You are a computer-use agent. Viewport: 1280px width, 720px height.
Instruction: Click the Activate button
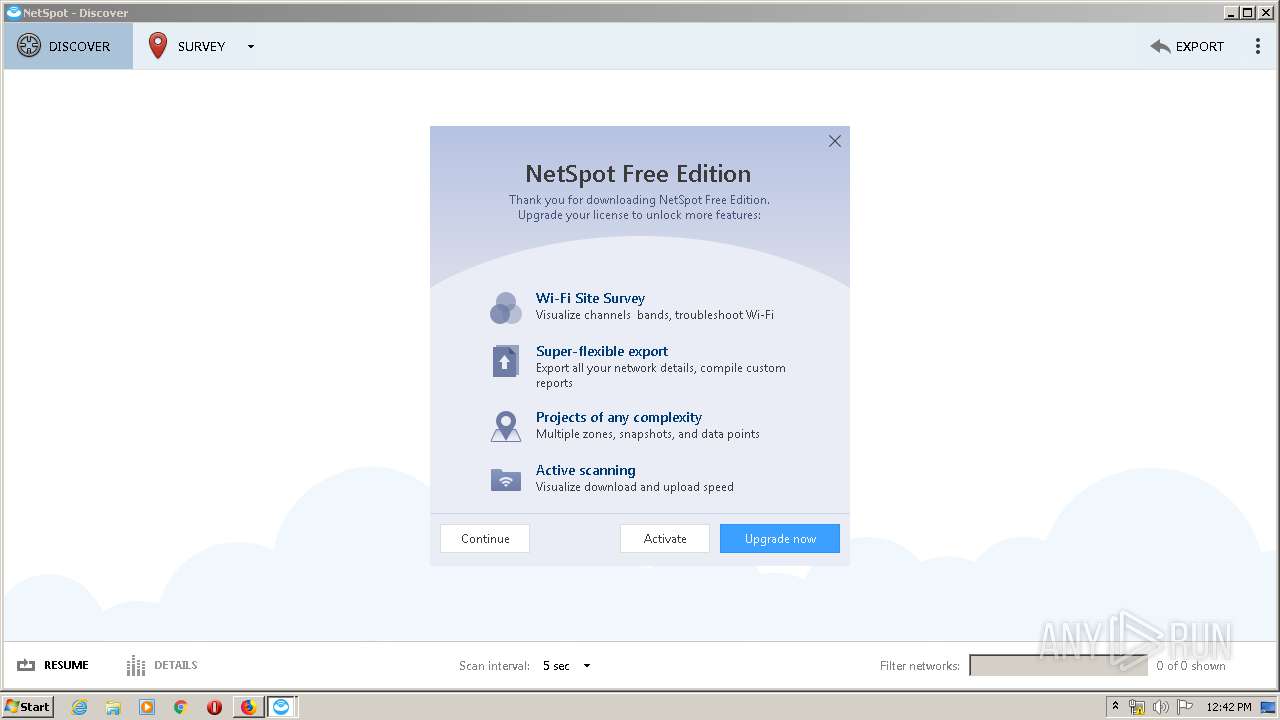click(x=665, y=539)
